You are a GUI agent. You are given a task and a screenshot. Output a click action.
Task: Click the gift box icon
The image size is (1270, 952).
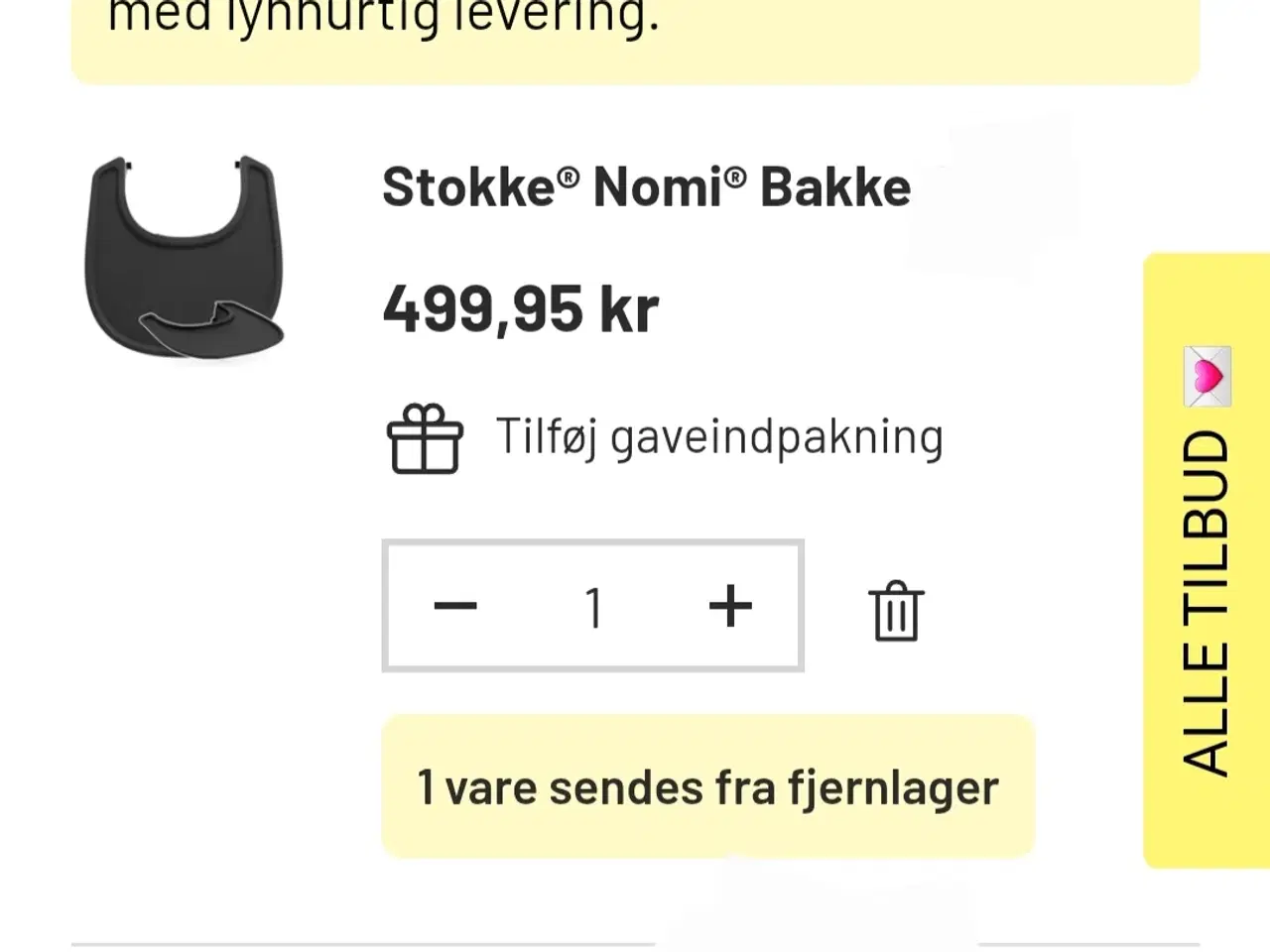[425, 438]
